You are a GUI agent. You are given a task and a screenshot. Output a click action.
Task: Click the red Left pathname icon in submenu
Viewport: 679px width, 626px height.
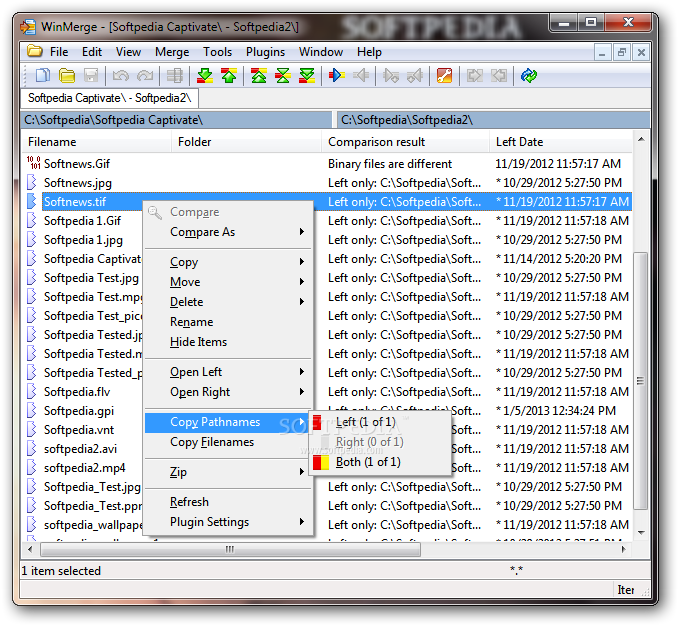coord(317,422)
